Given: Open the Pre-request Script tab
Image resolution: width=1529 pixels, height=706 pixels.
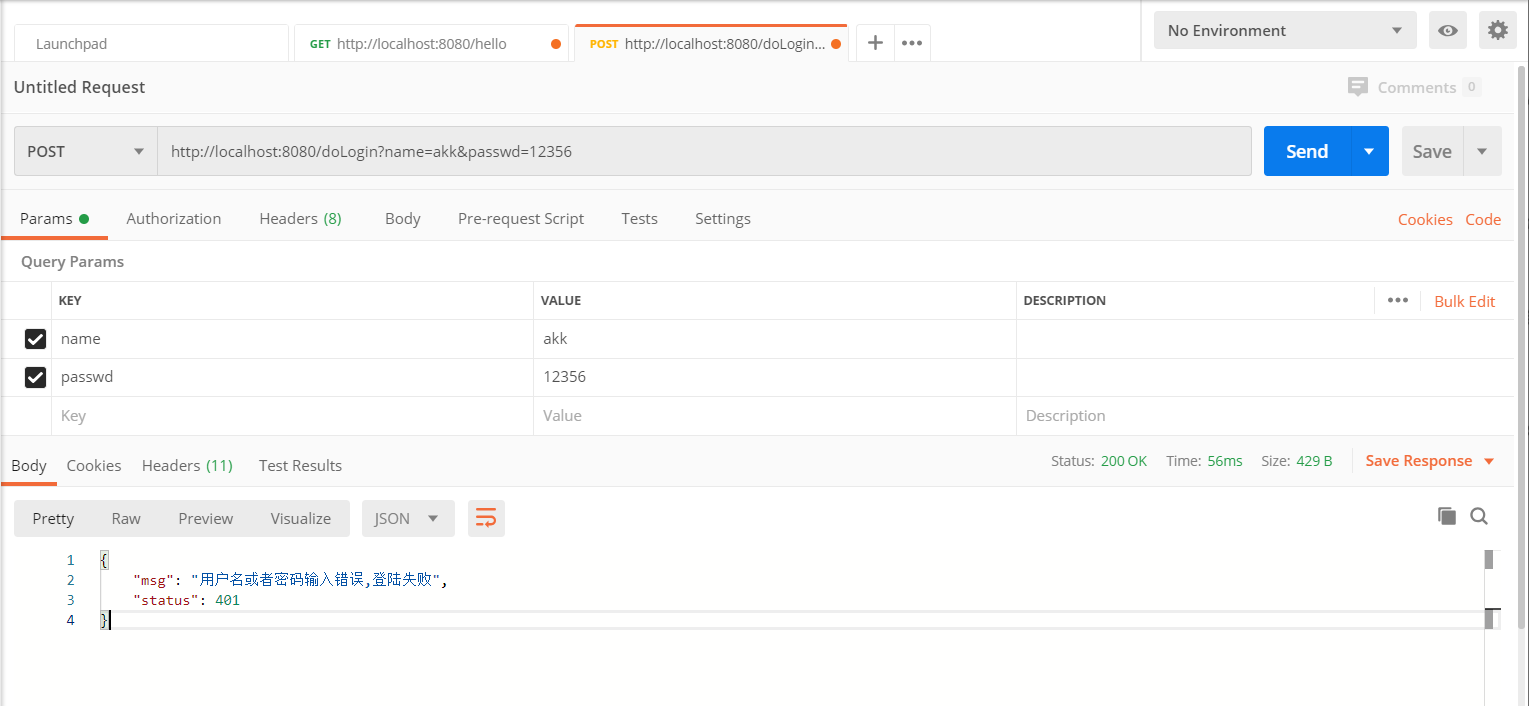Looking at the screenshot, I should pos(521,218).
